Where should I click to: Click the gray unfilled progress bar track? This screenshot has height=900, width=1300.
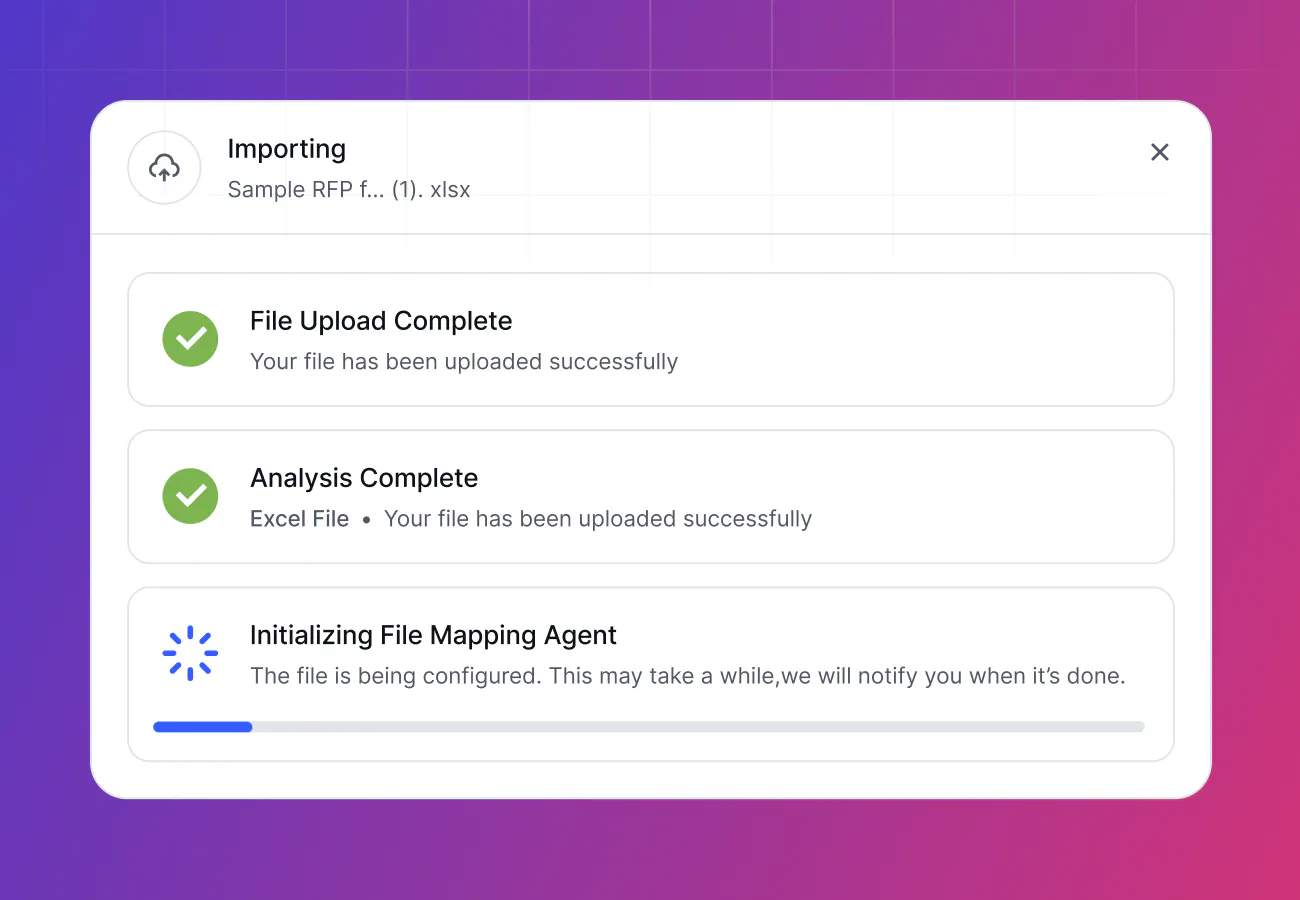click(x=700, y=727)
